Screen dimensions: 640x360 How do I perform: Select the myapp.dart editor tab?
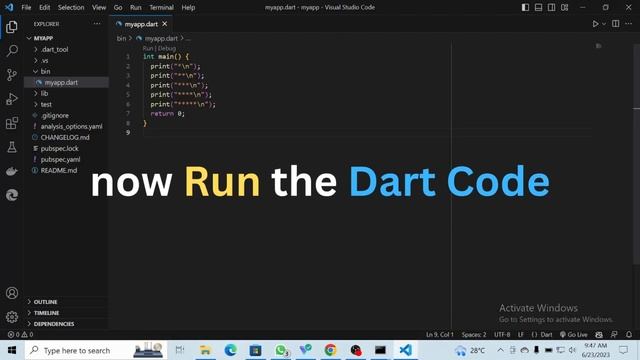[141, 24]
